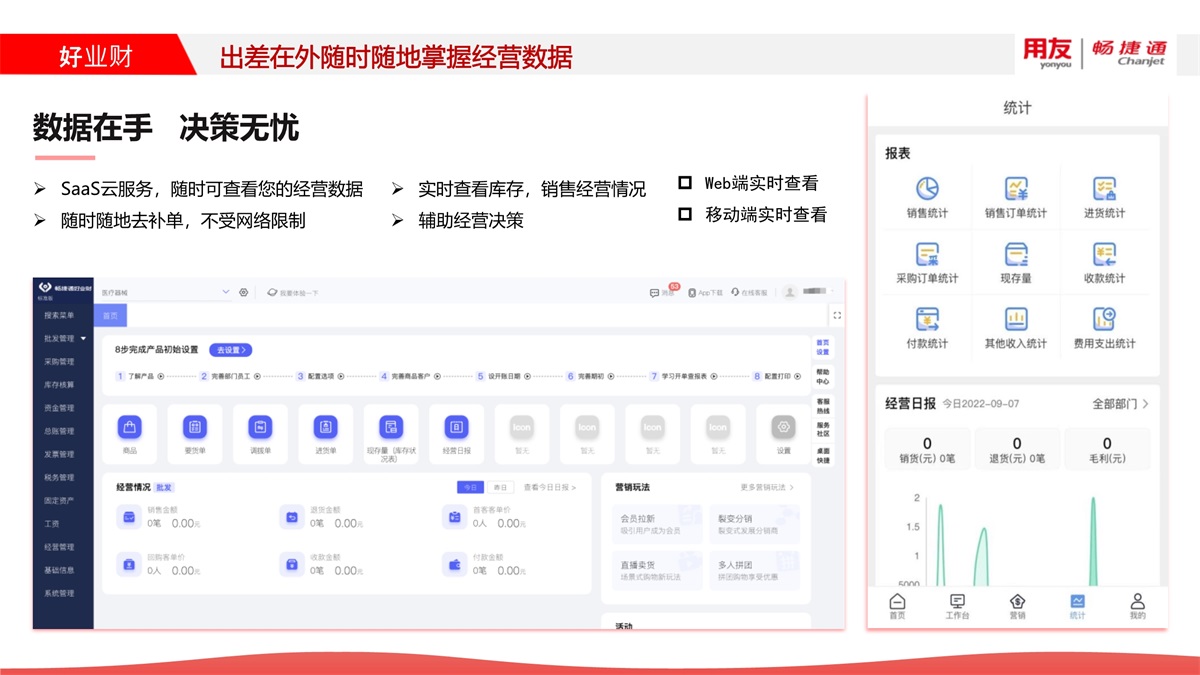Expand the 医疗器械 account dropdown
The image size is (1200, 675).
(x=225, y=292)
